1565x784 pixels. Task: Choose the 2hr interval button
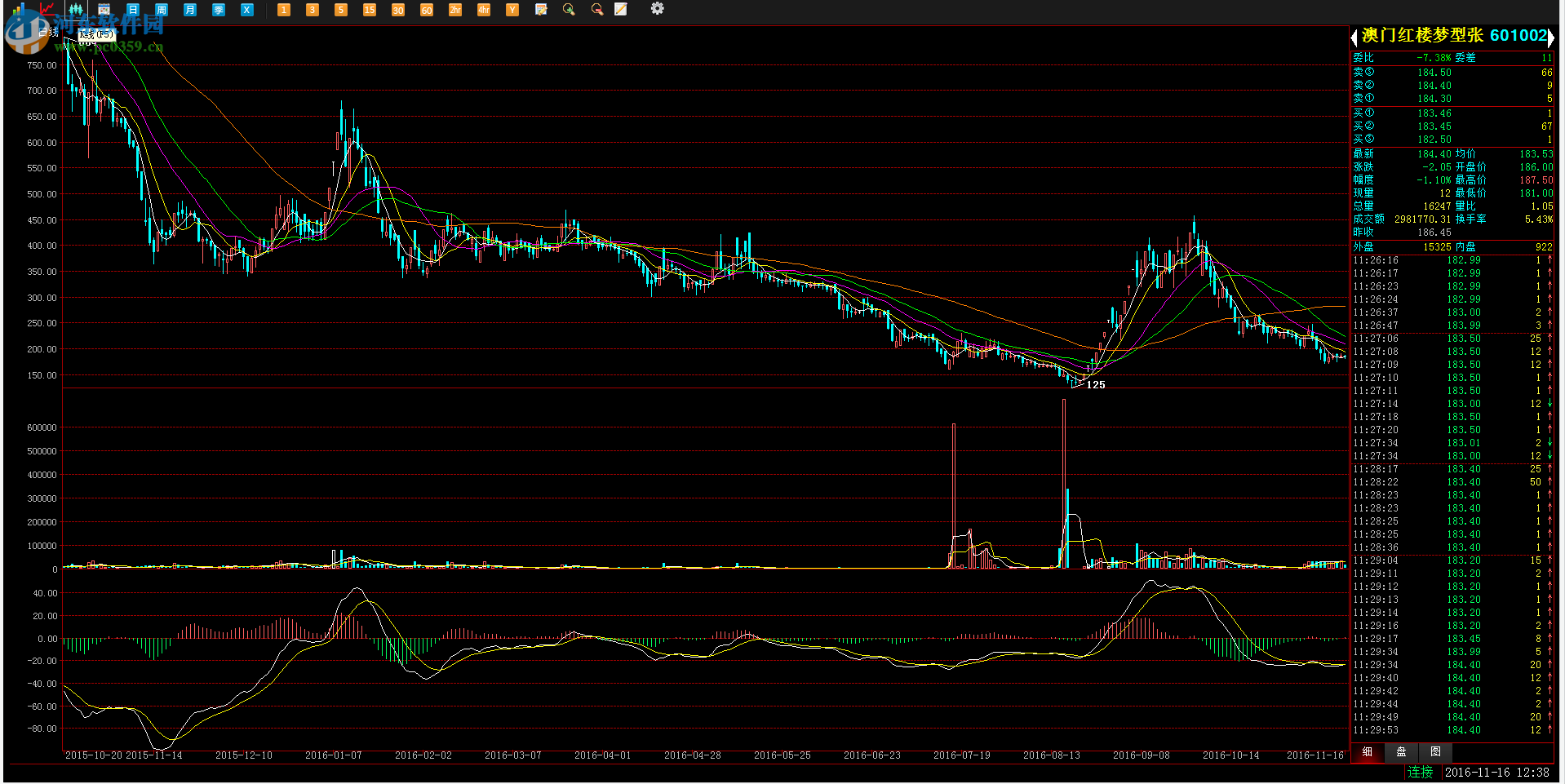point(455,10)
